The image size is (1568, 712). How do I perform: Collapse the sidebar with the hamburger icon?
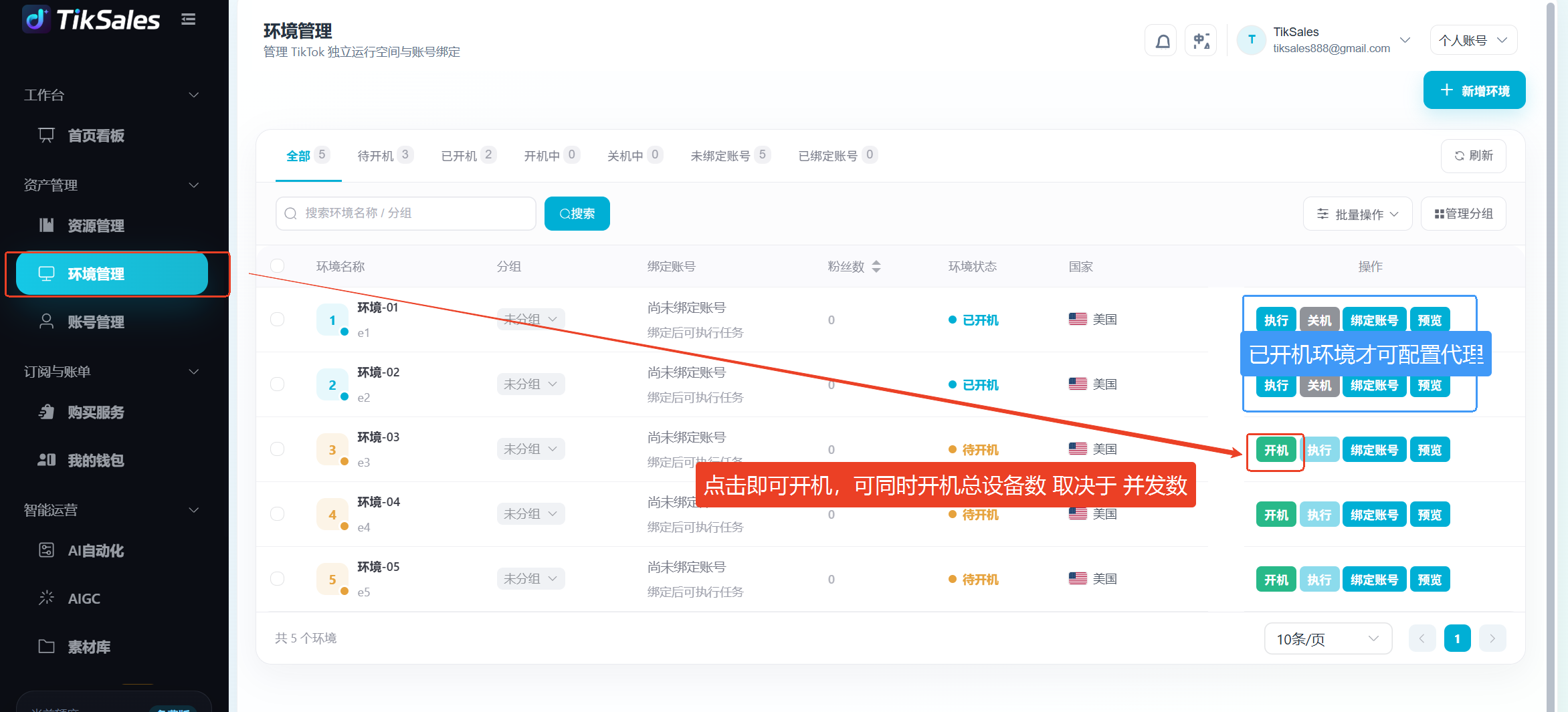(x=189, y=19)
